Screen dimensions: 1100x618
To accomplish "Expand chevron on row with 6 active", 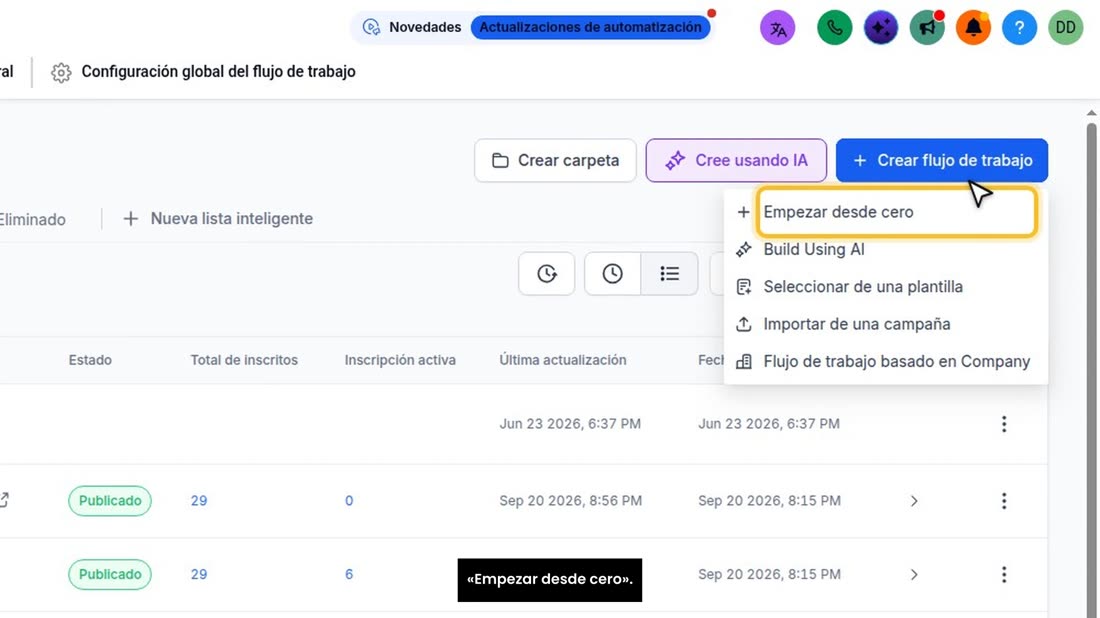I will pyautogui.click(x=914, y=575).
